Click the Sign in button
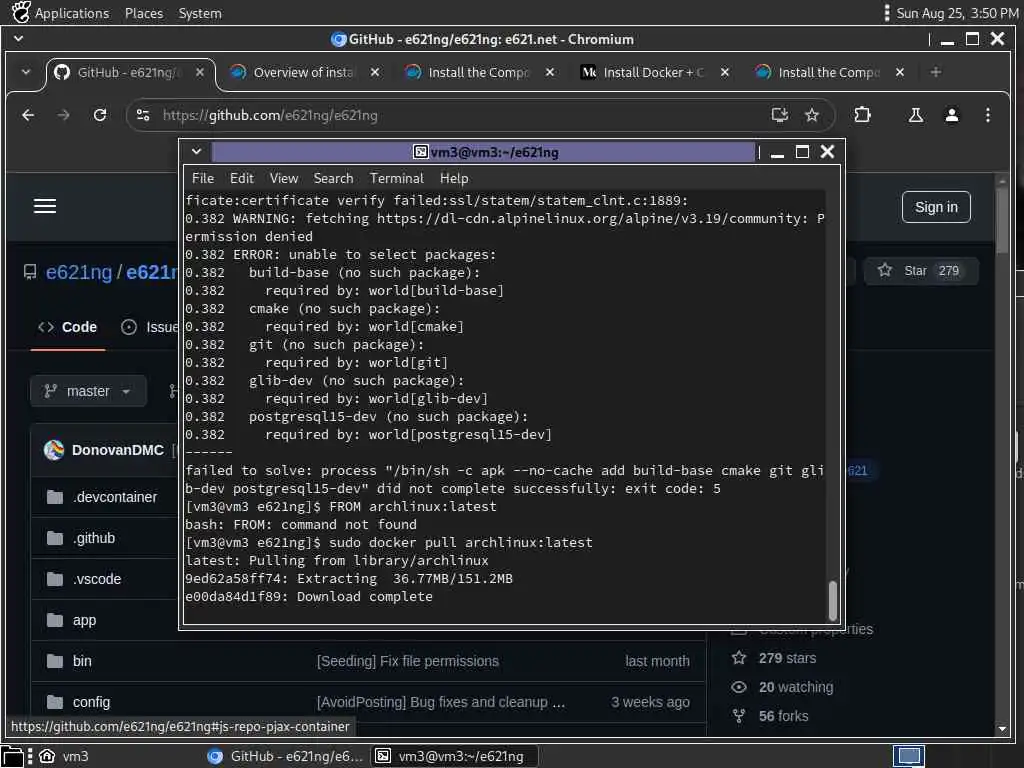The image size is (1024, 768). pos(936,207)
